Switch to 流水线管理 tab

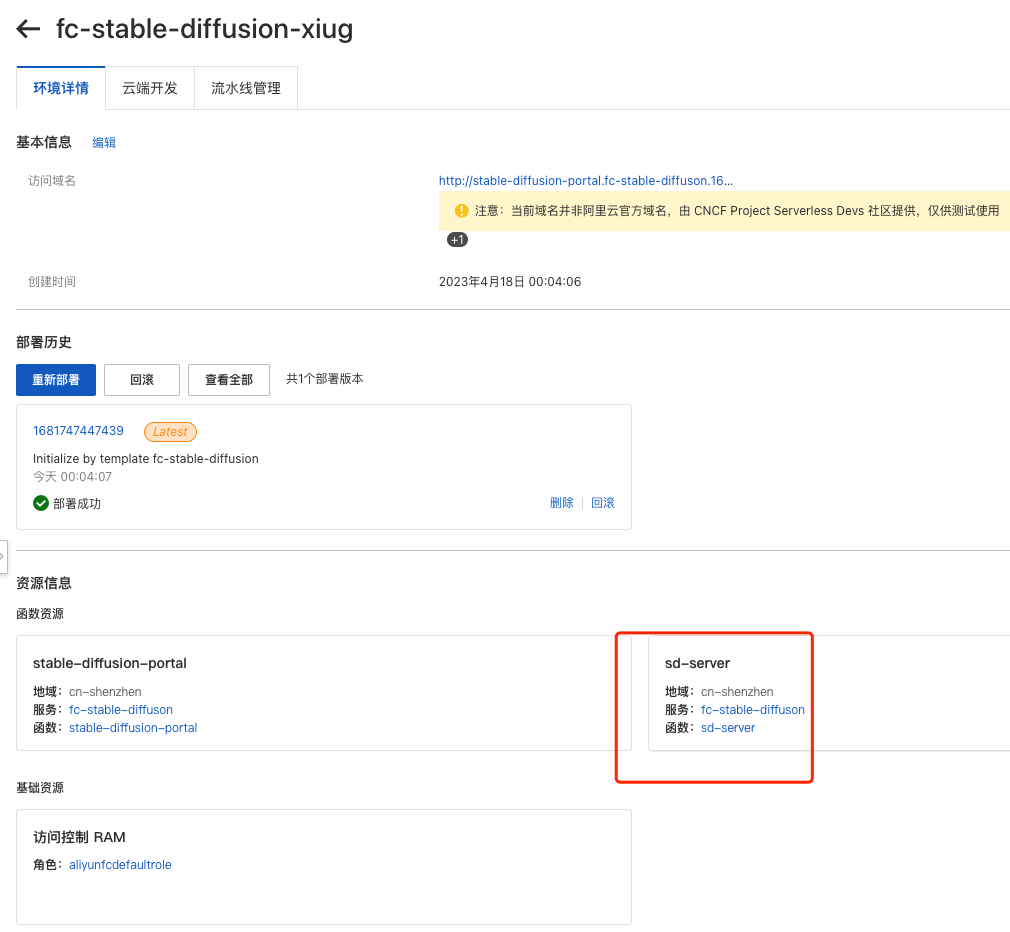(x=245, y=88)
